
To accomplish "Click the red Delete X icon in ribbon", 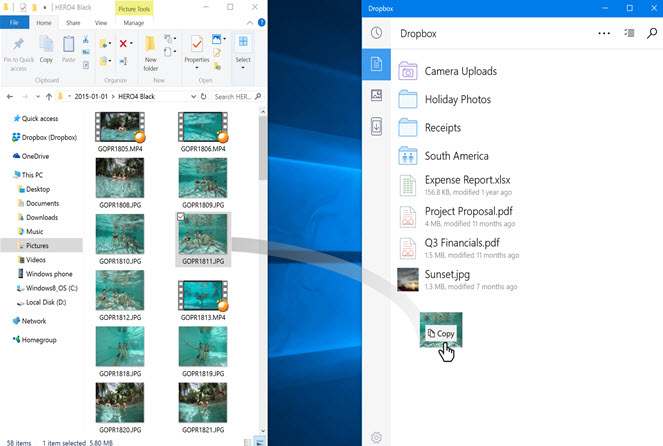I will click(123, 43).
